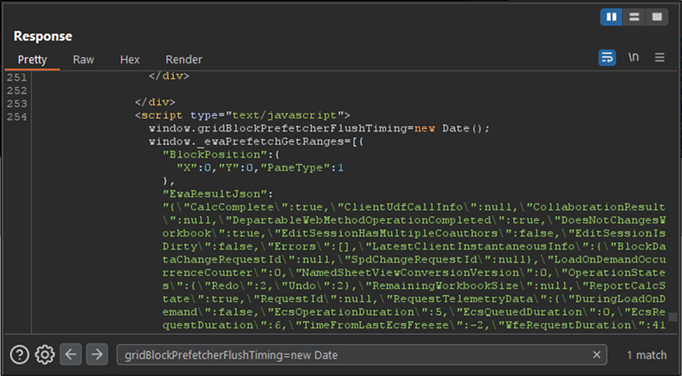
Task: Click window._ewaPrefetchGetRanges code line
Action: [257, 142]
